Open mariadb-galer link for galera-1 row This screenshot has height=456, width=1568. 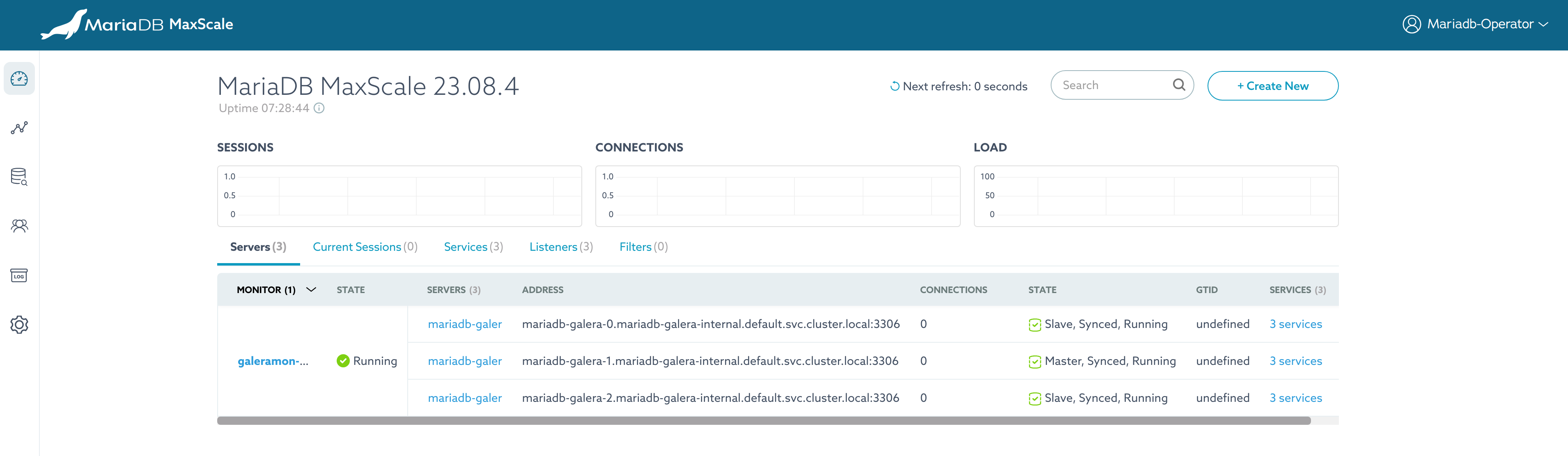click(x=465, y=361)
